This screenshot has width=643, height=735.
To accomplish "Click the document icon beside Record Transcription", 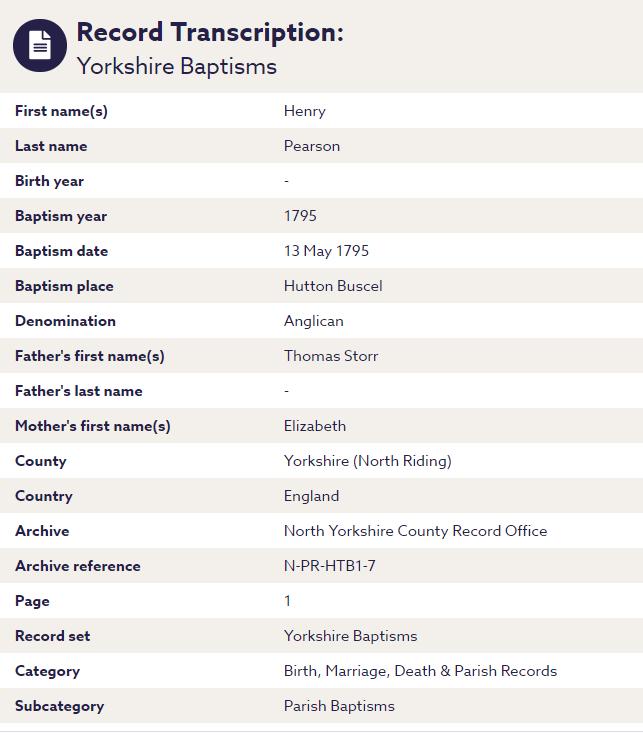I will pos(40,46).
